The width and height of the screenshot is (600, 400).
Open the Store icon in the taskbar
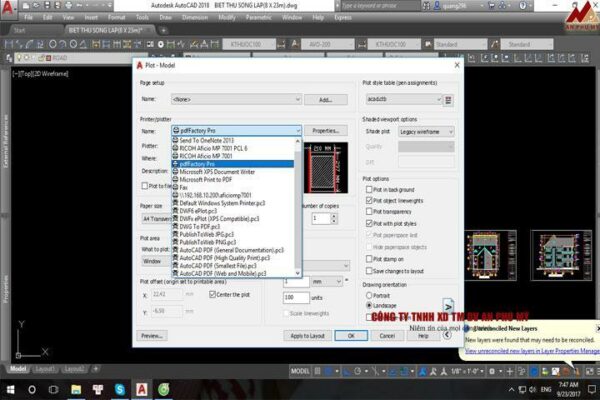tap(98, 389)
